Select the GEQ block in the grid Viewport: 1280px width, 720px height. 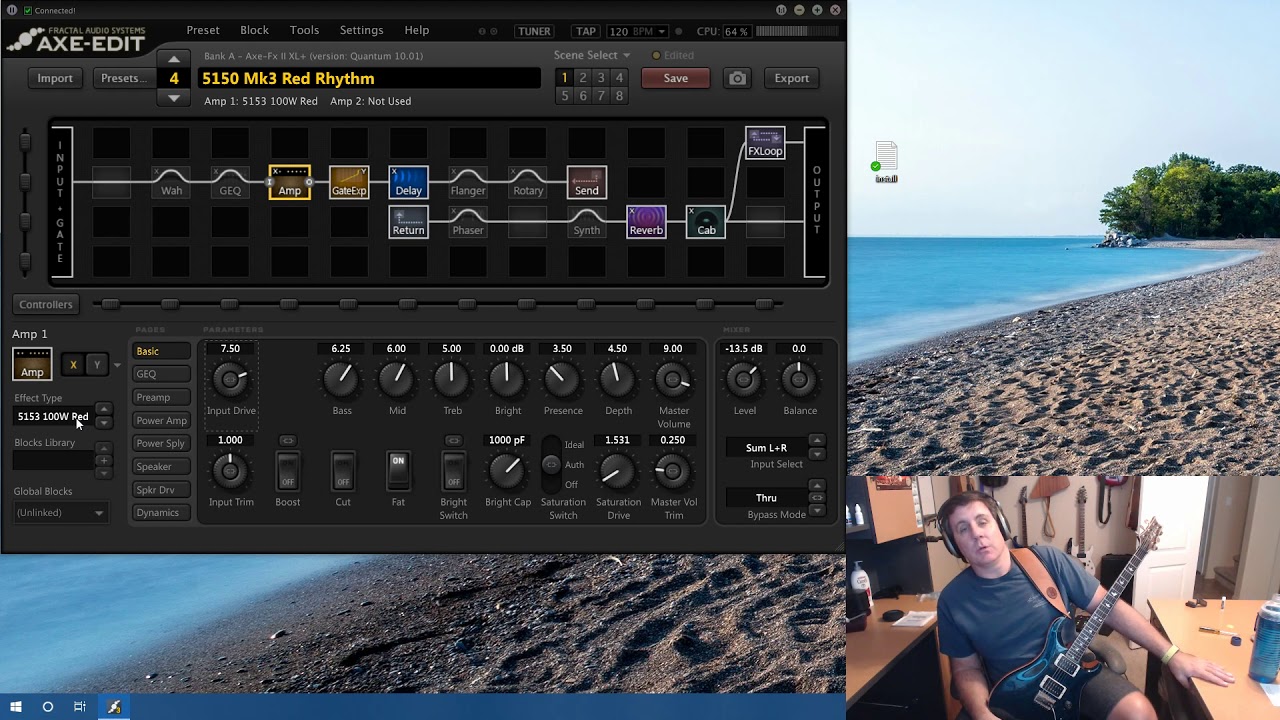[x=230, y=182]
